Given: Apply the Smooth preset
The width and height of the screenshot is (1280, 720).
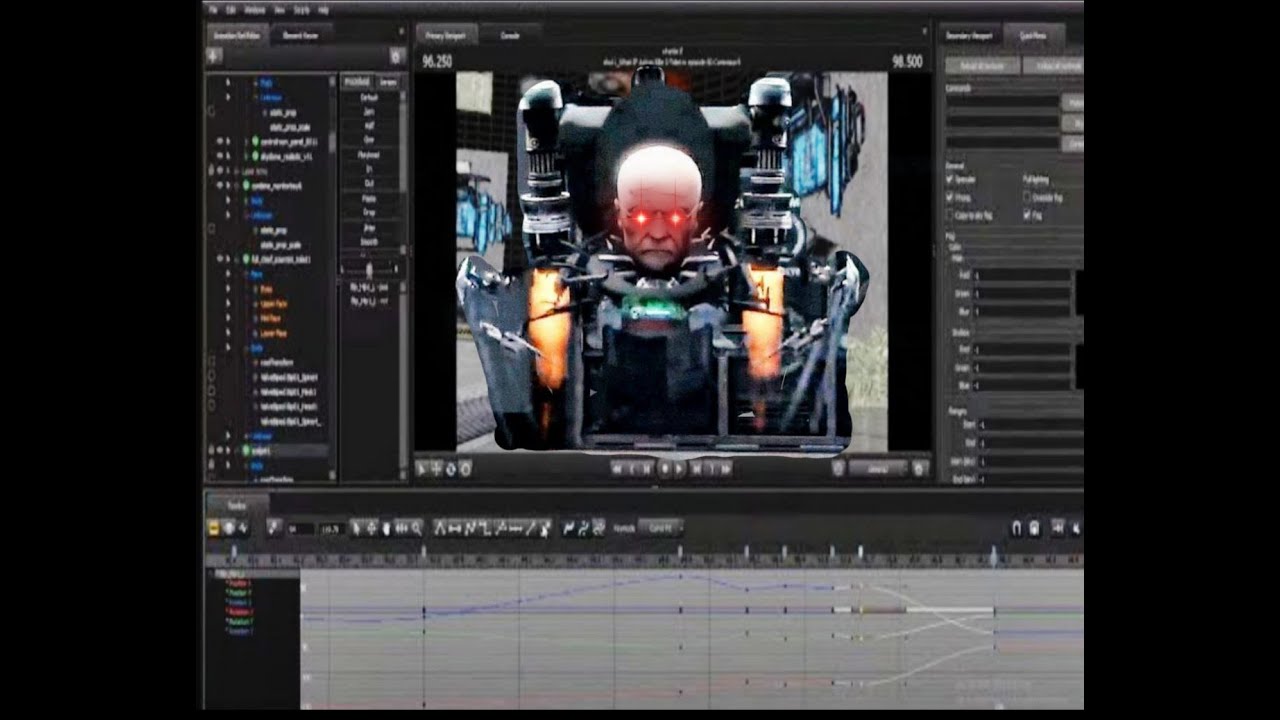Looking at the screenshot, I should coord(368,241).
